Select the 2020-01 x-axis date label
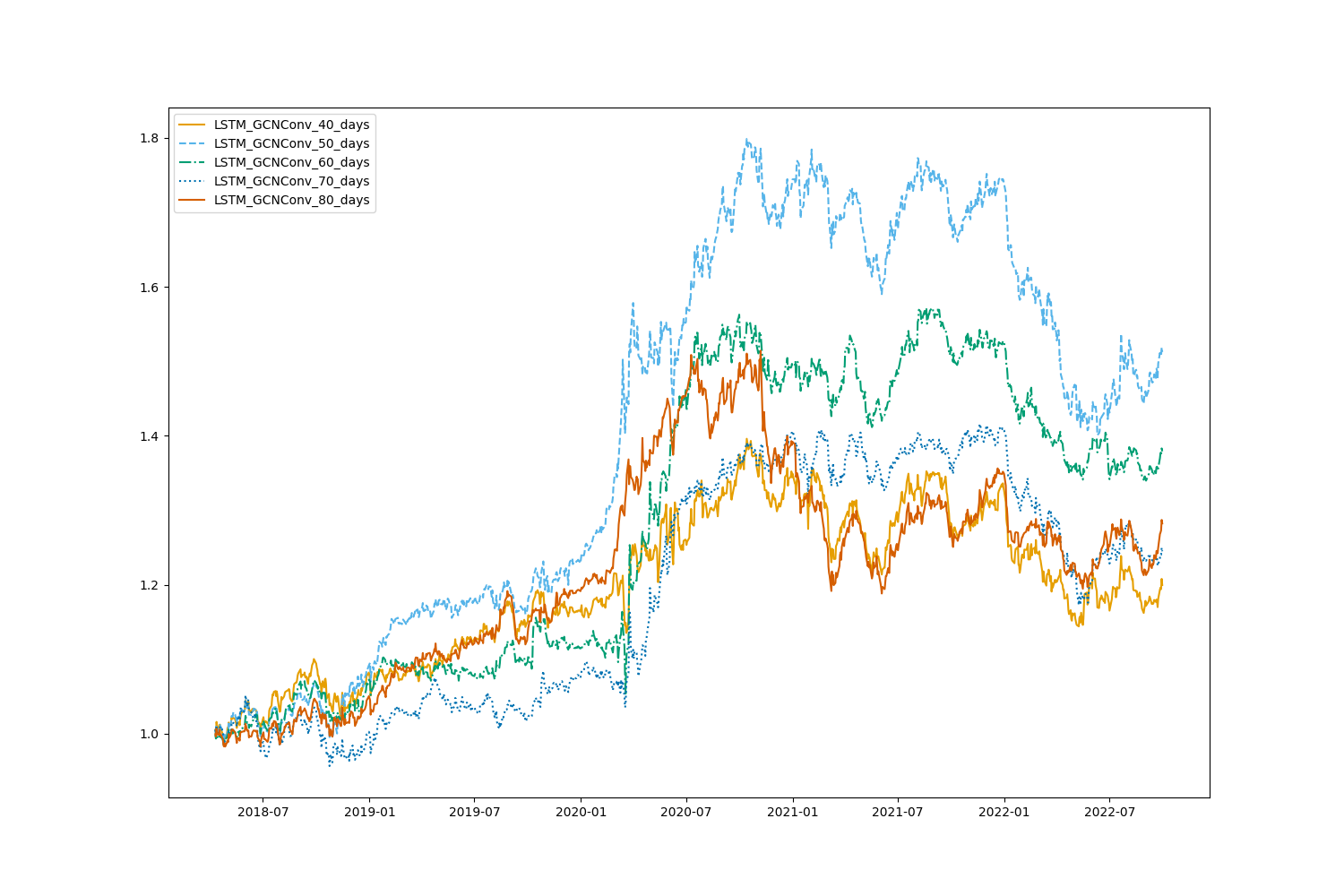Image resolution: width=1344 pixels, height=896 pixels. point(581,812)
